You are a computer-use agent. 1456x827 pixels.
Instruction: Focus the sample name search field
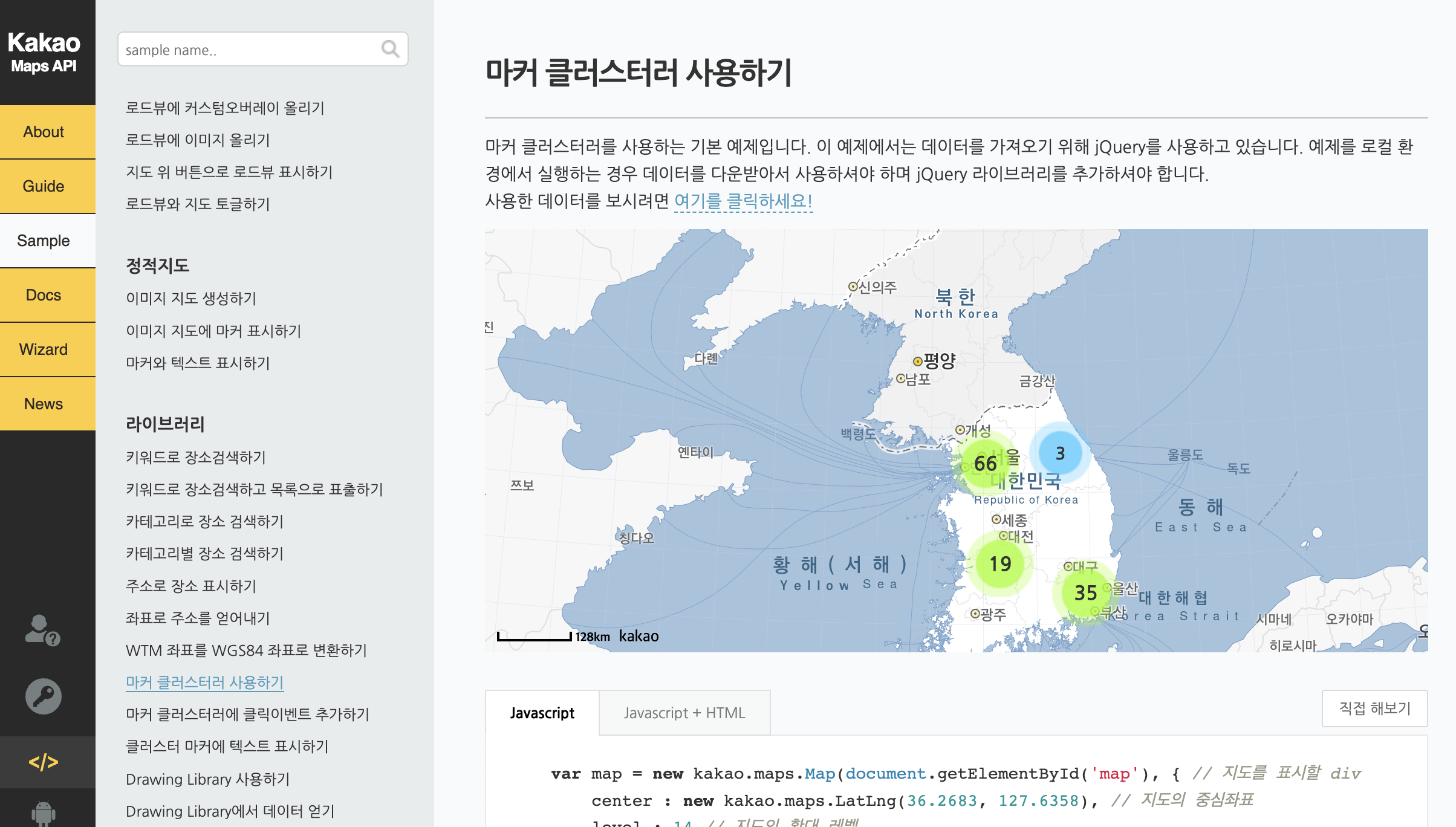(248, 50)
